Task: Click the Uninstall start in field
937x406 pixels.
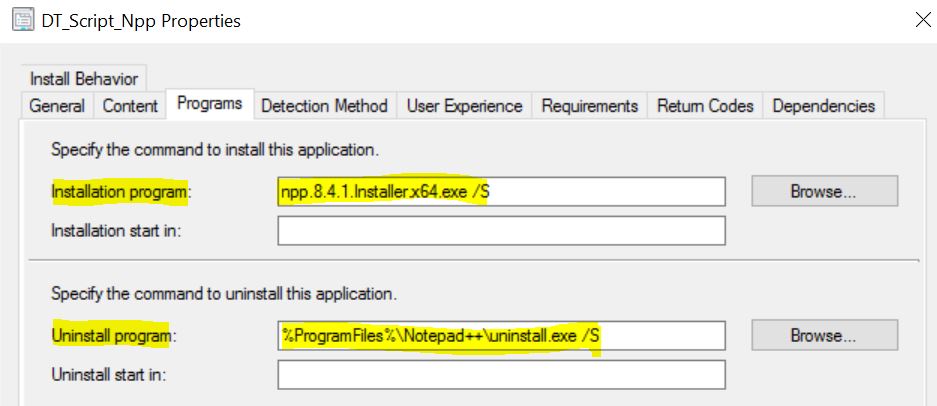Action: [501, 375]
